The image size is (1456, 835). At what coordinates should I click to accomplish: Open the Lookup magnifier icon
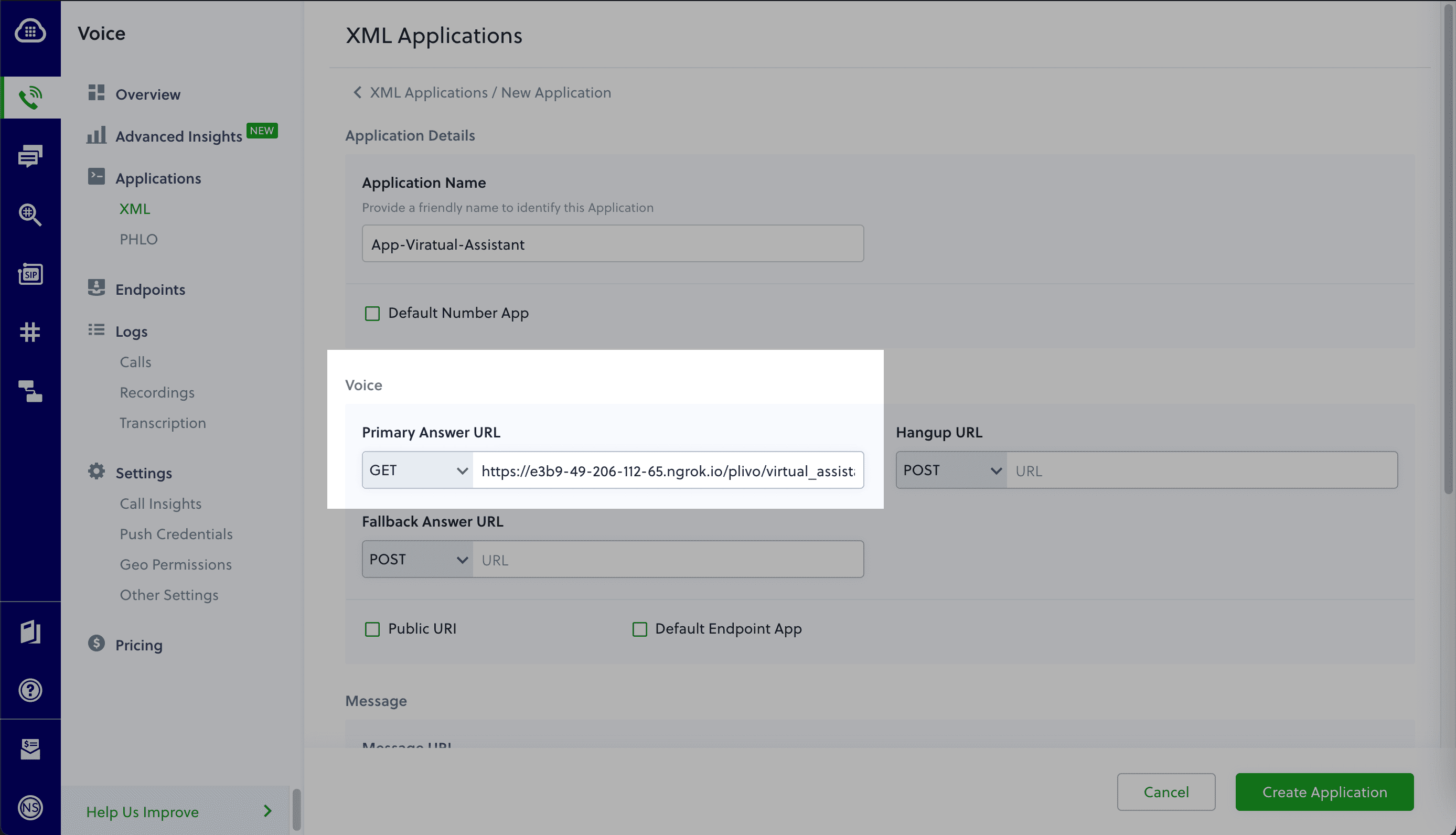point(30,215)
